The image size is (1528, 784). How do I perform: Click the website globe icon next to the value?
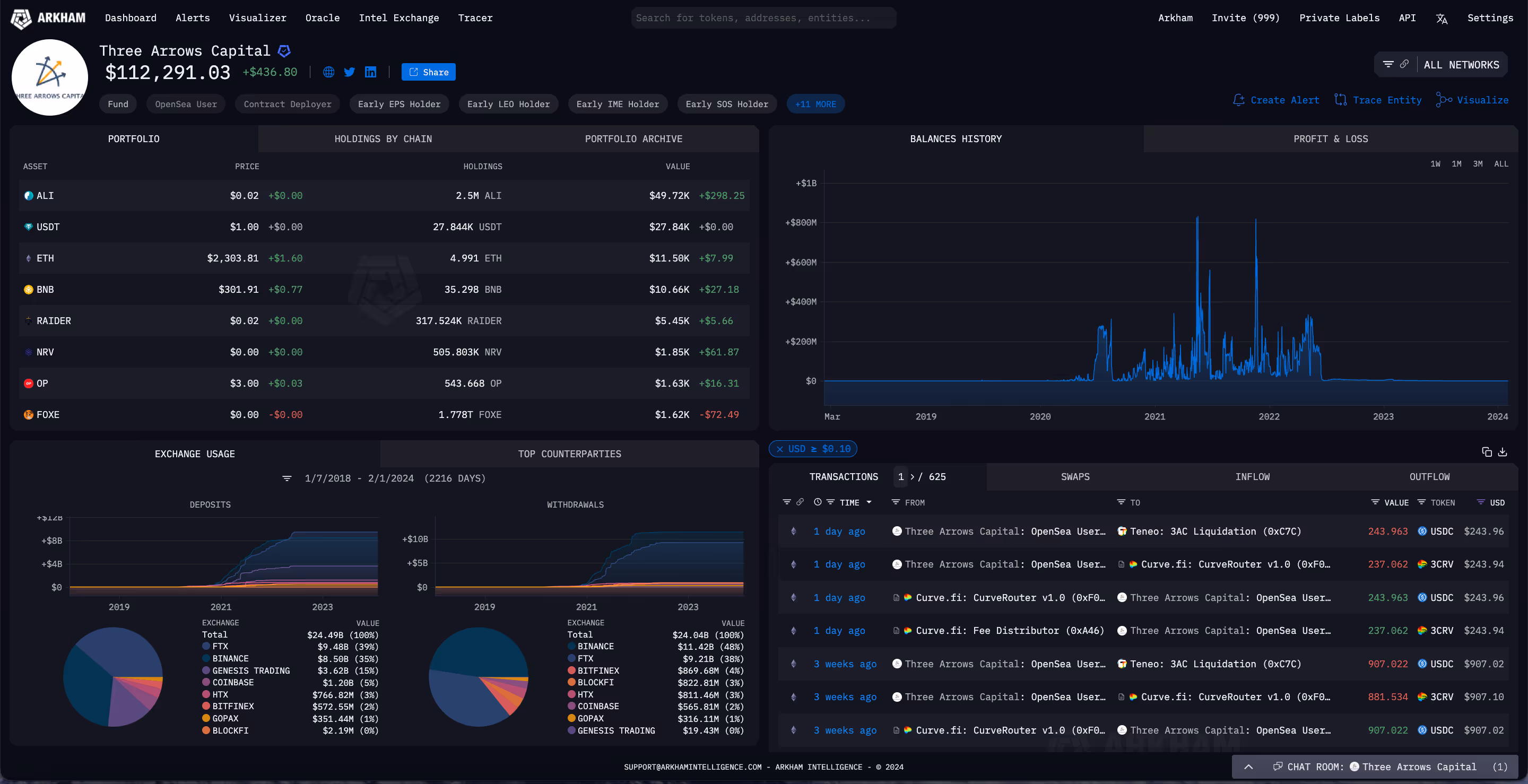328,72
